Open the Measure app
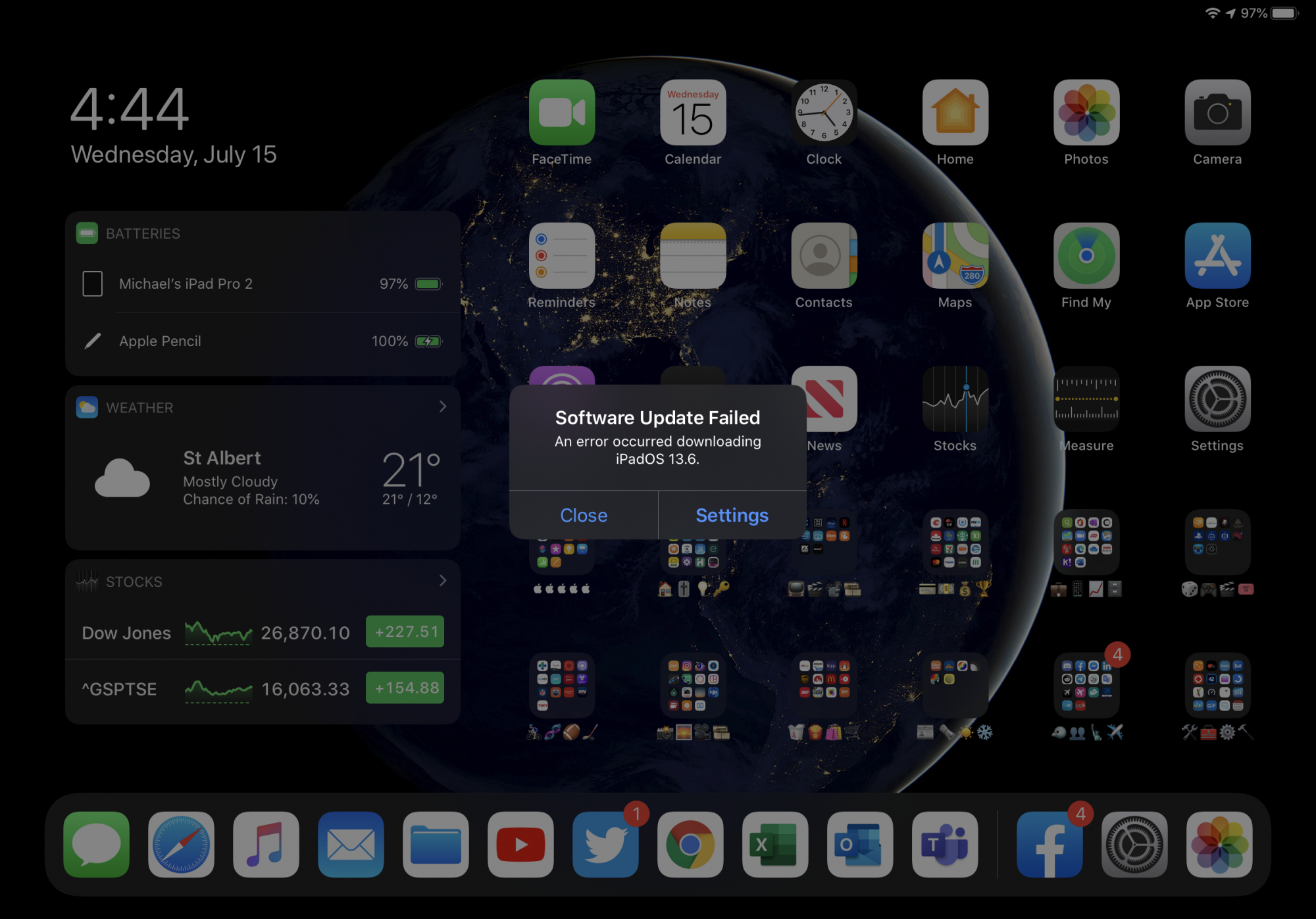Screen dimensions: 1316x919 pyautogui.click(x=1086, y=400)
